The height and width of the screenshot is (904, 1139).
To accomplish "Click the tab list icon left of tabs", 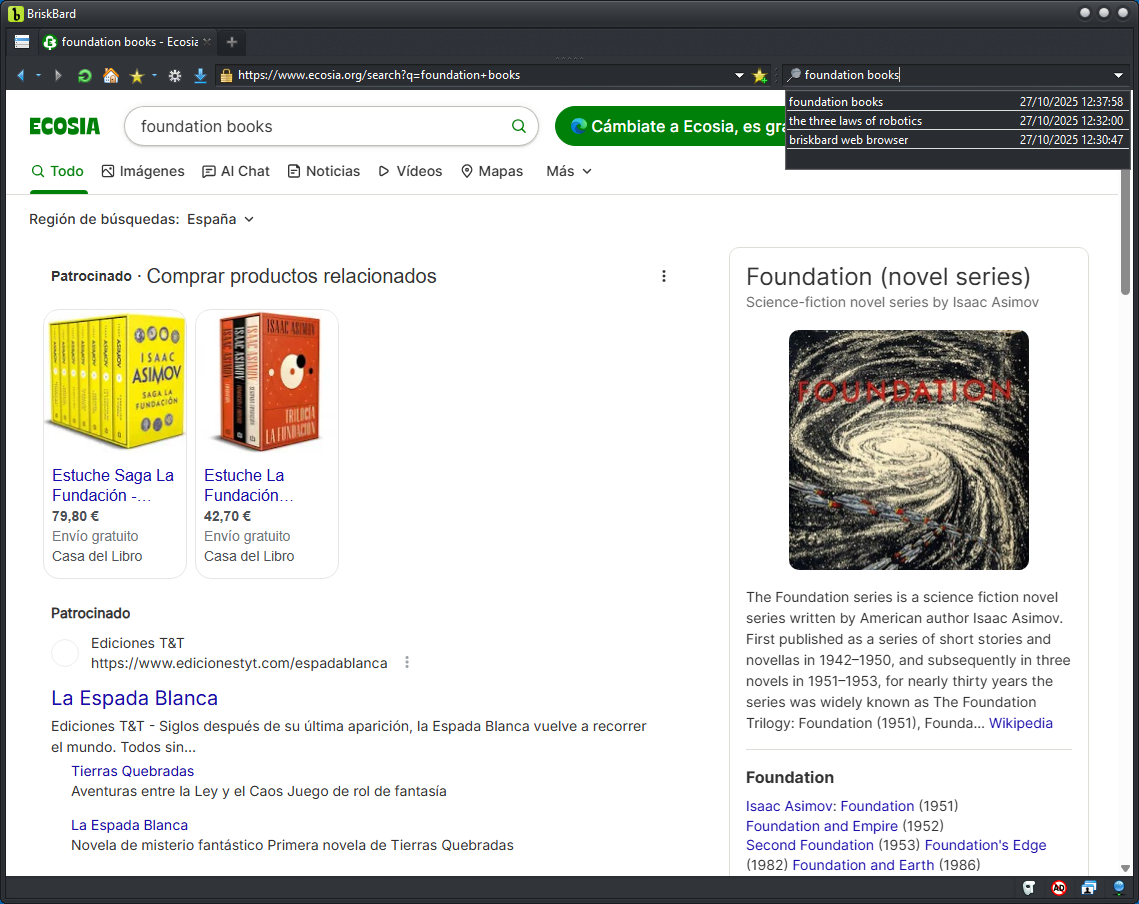I will click(x=22, y=42).
